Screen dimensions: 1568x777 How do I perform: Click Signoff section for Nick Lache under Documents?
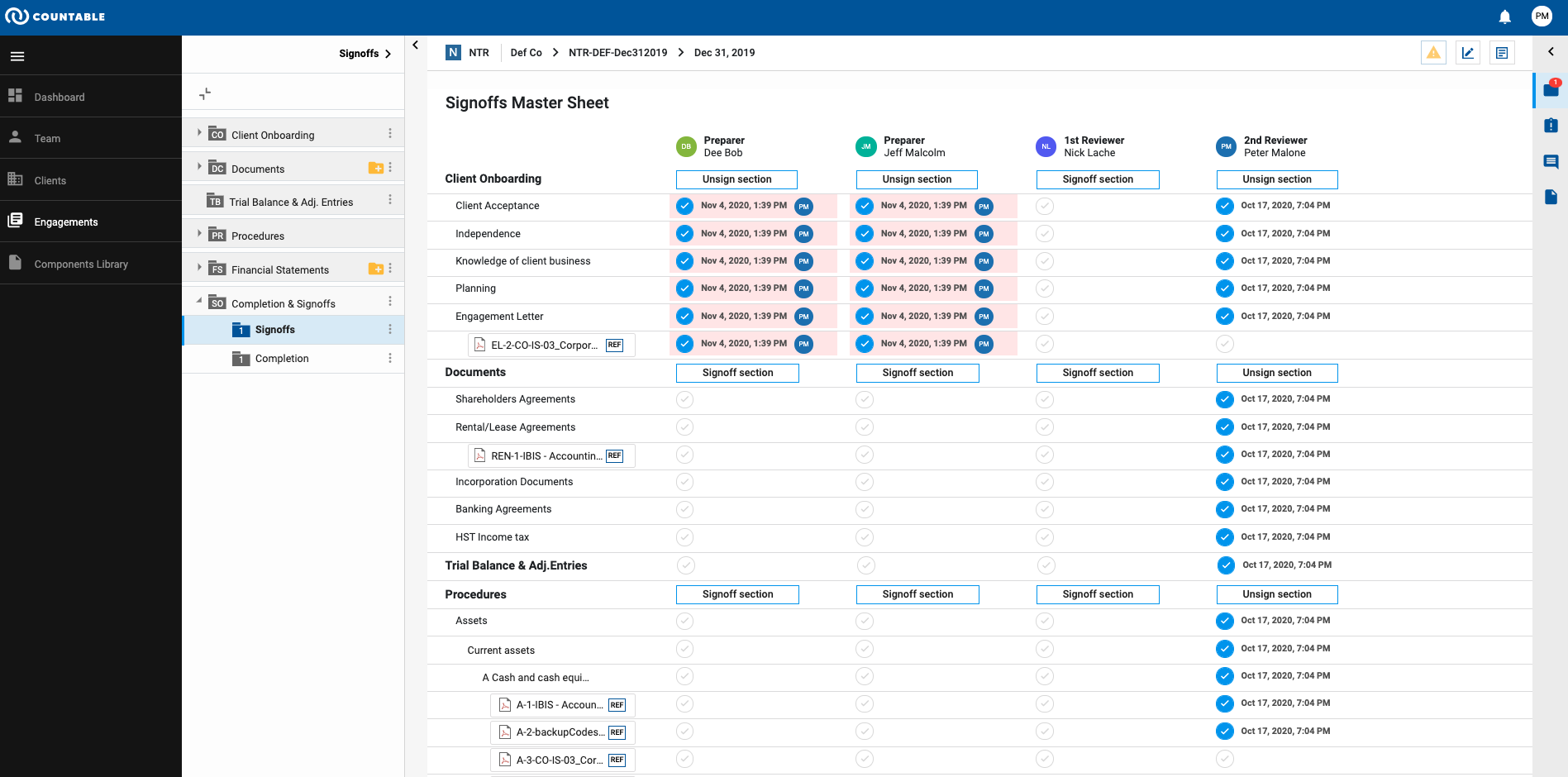[1098, 373]
